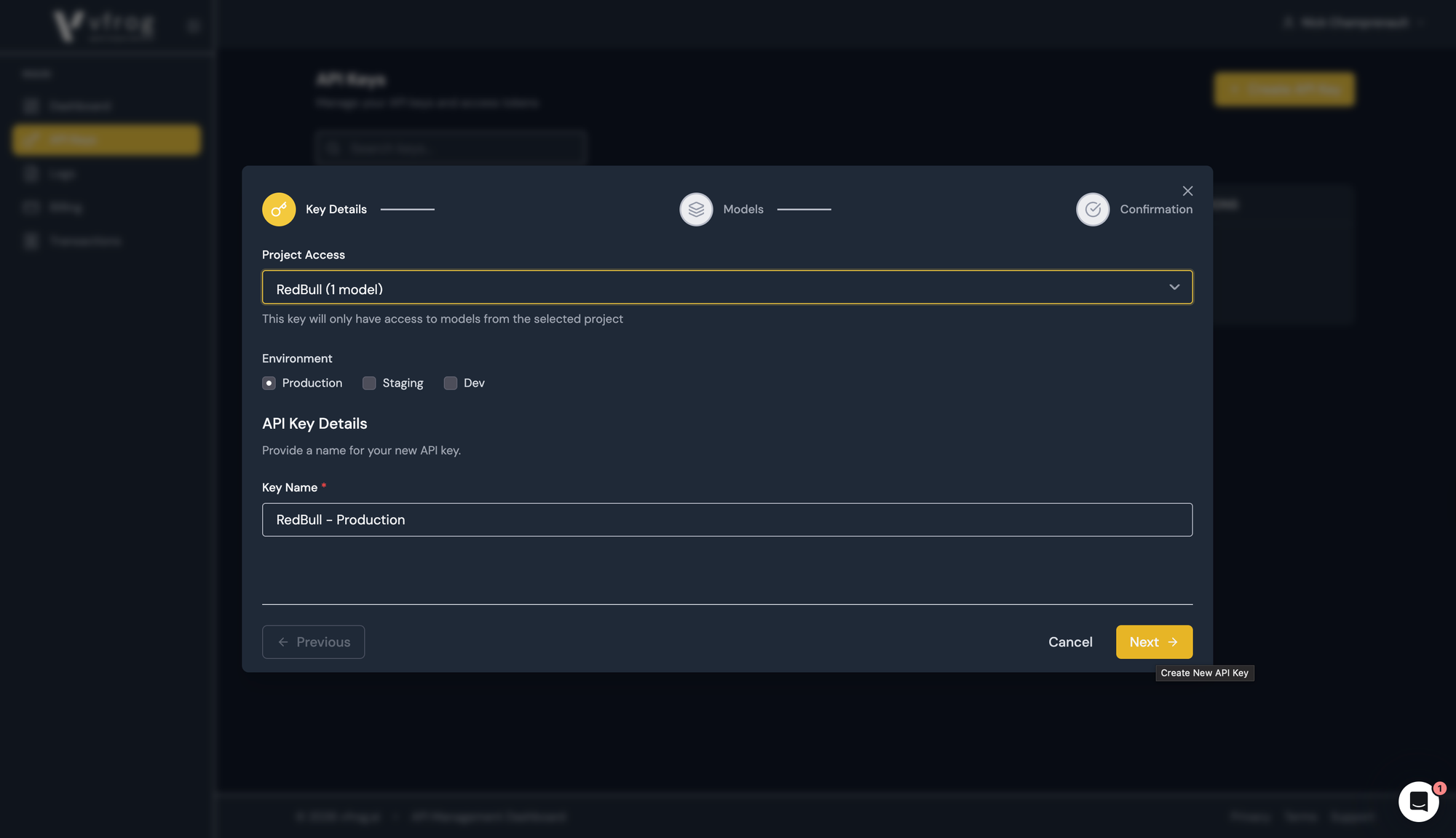The image size is (1456, 838).
Task: Click the yellow key icon for Key Details
Action: pos(279,210)
